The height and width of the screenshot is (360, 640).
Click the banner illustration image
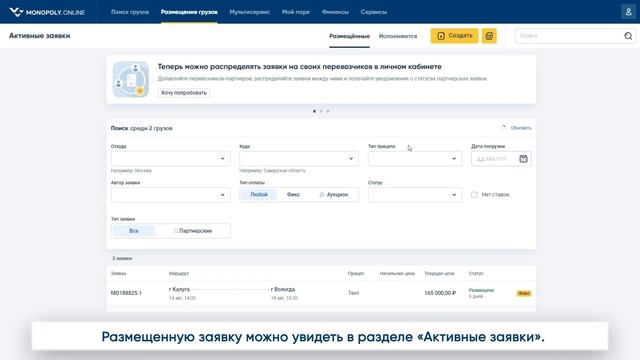coord(131,80)
